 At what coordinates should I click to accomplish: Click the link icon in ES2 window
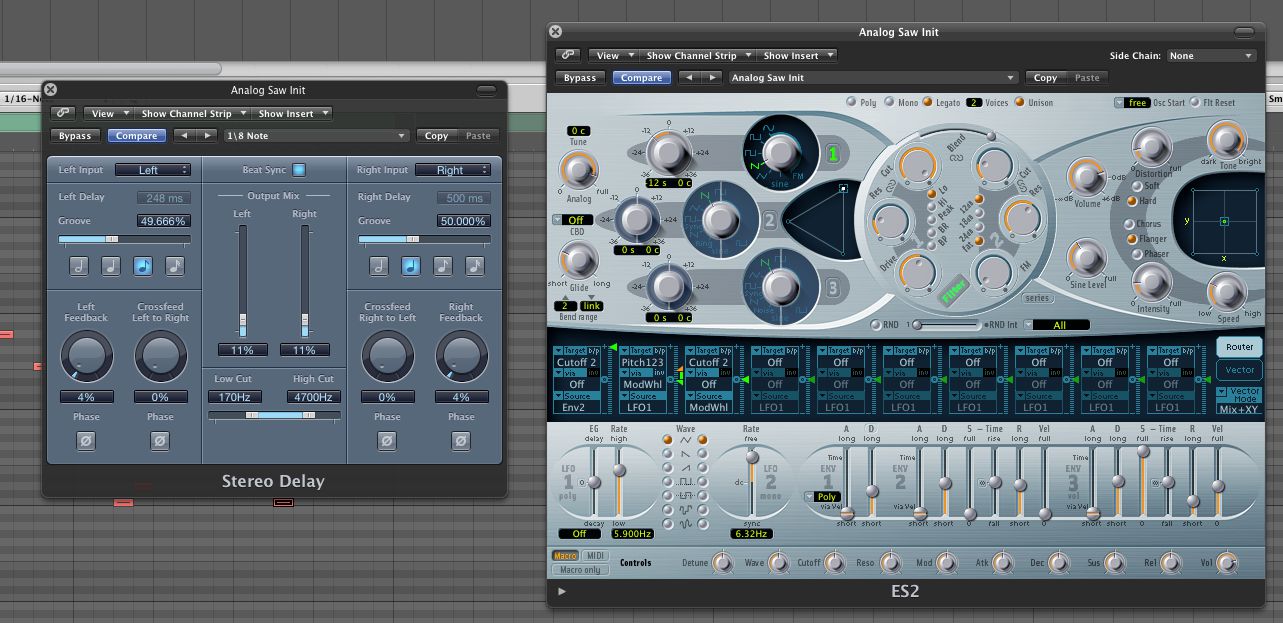point(569,56)
